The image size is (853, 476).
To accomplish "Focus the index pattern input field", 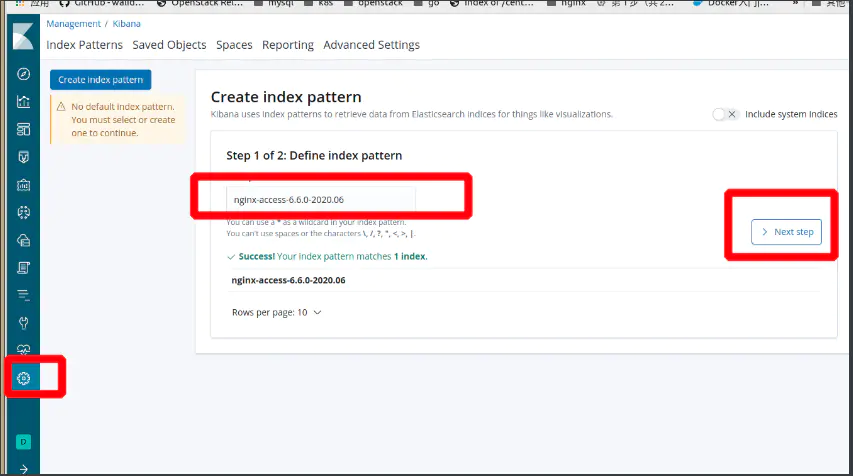I will click(321, 200).
